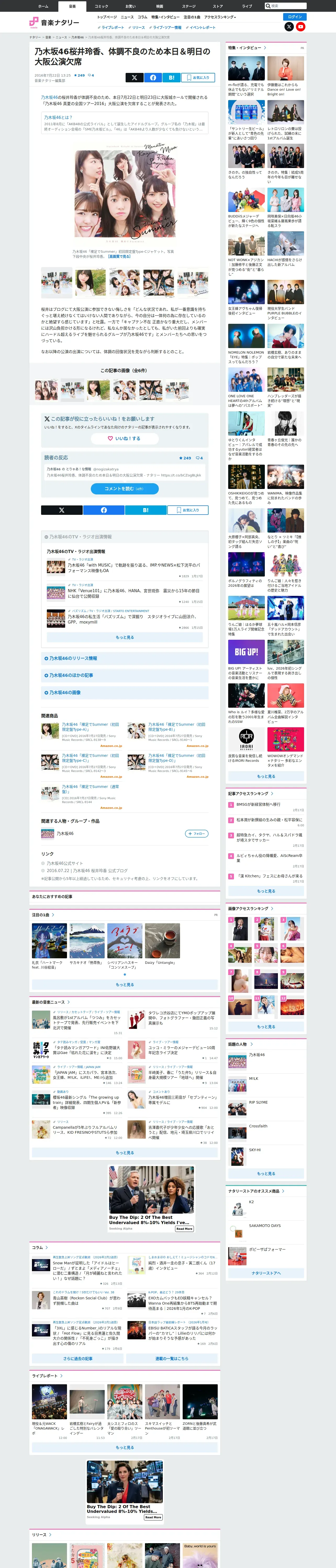Click B! Hatena in lower share bar

click(145, 510)
